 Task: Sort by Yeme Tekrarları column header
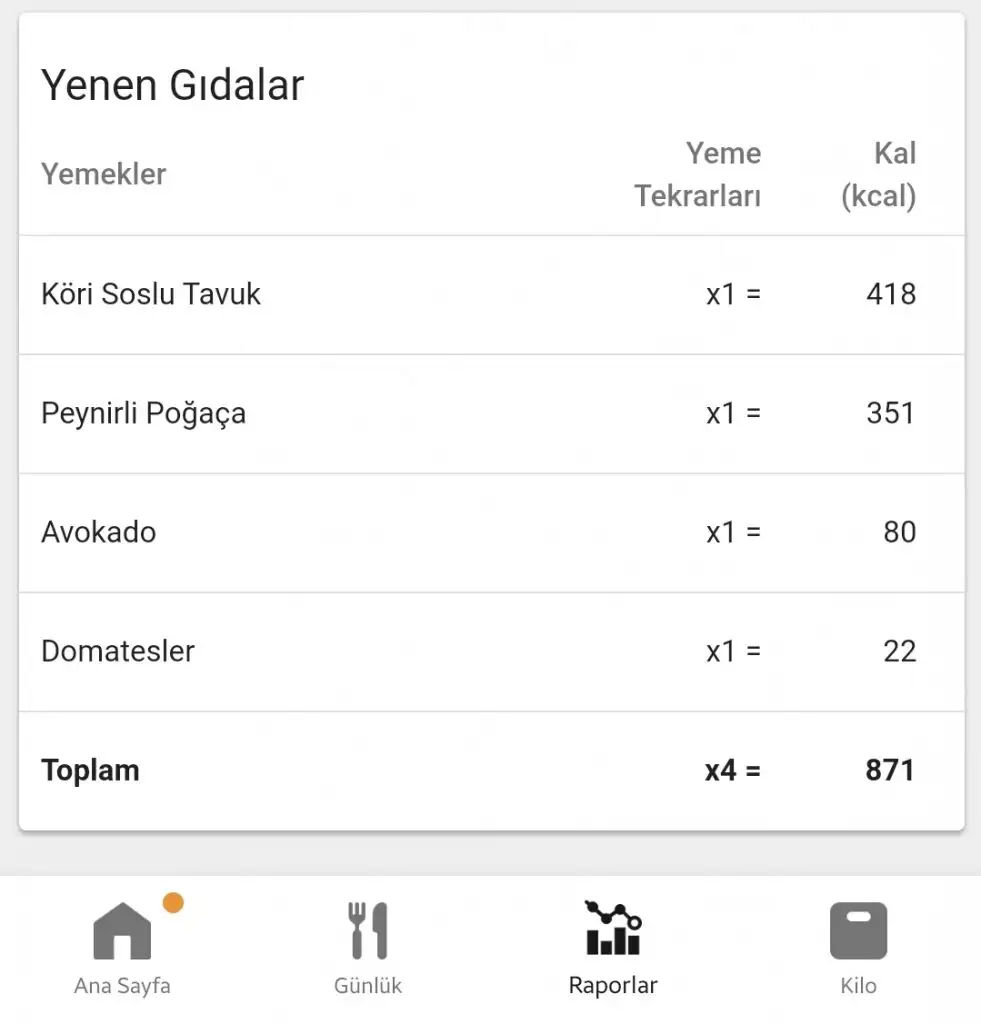click(698, 174)
